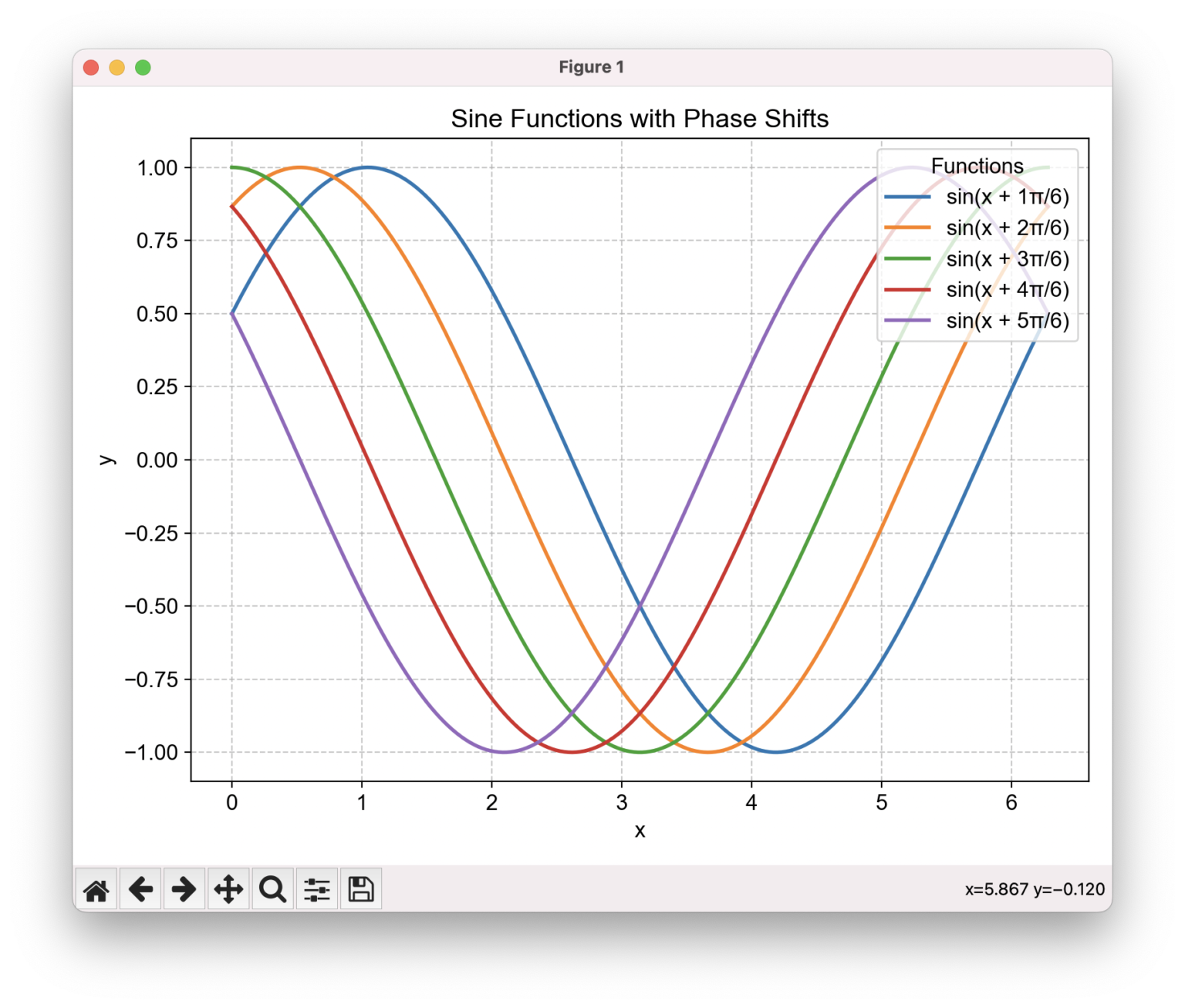This screenshot has height=1008, width=1185.
Task: Go forward to the next view
Action: tap(184, 888)
